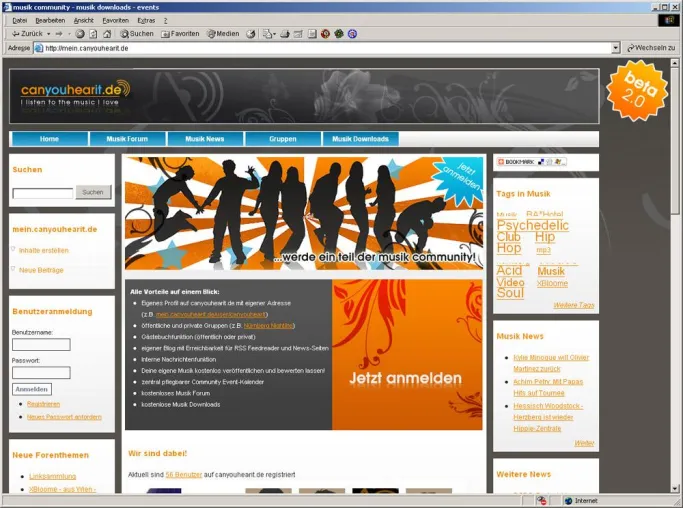
Task: Stop page loading with the stop icon
Action: tap(80, 34)
